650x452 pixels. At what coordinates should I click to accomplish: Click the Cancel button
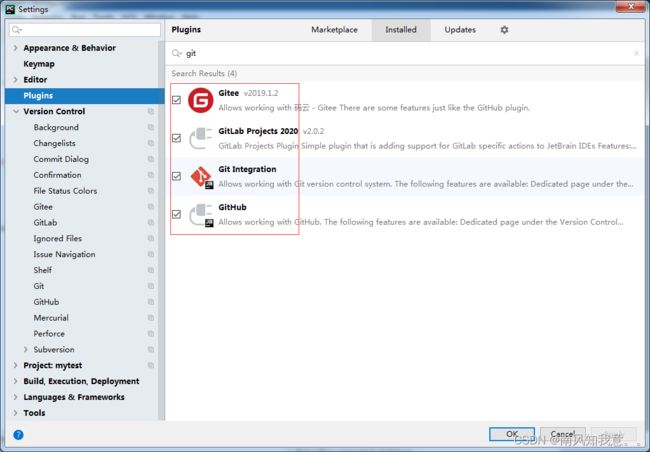pos(563,434)
